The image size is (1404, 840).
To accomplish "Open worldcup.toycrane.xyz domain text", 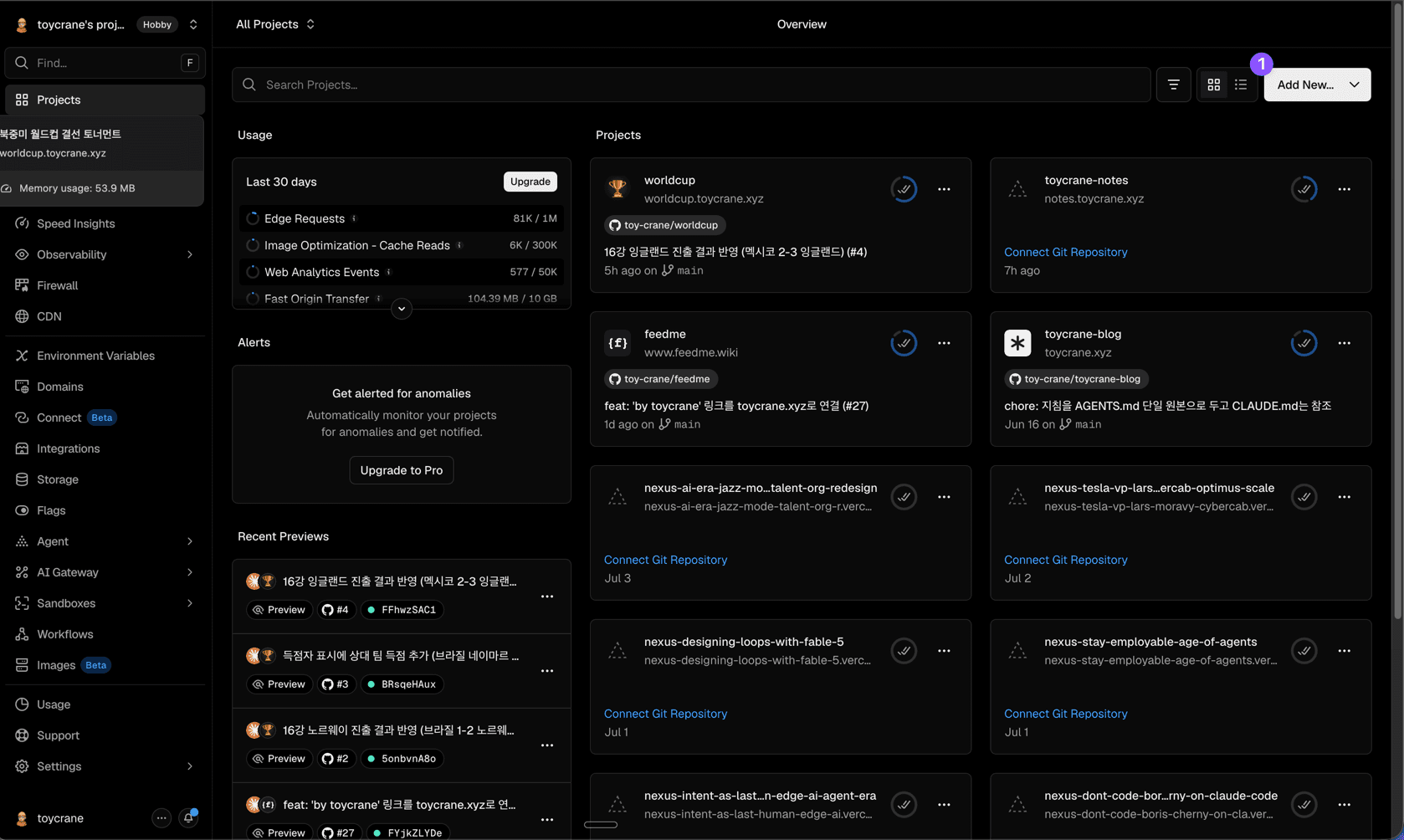I will tap(704, 198).
